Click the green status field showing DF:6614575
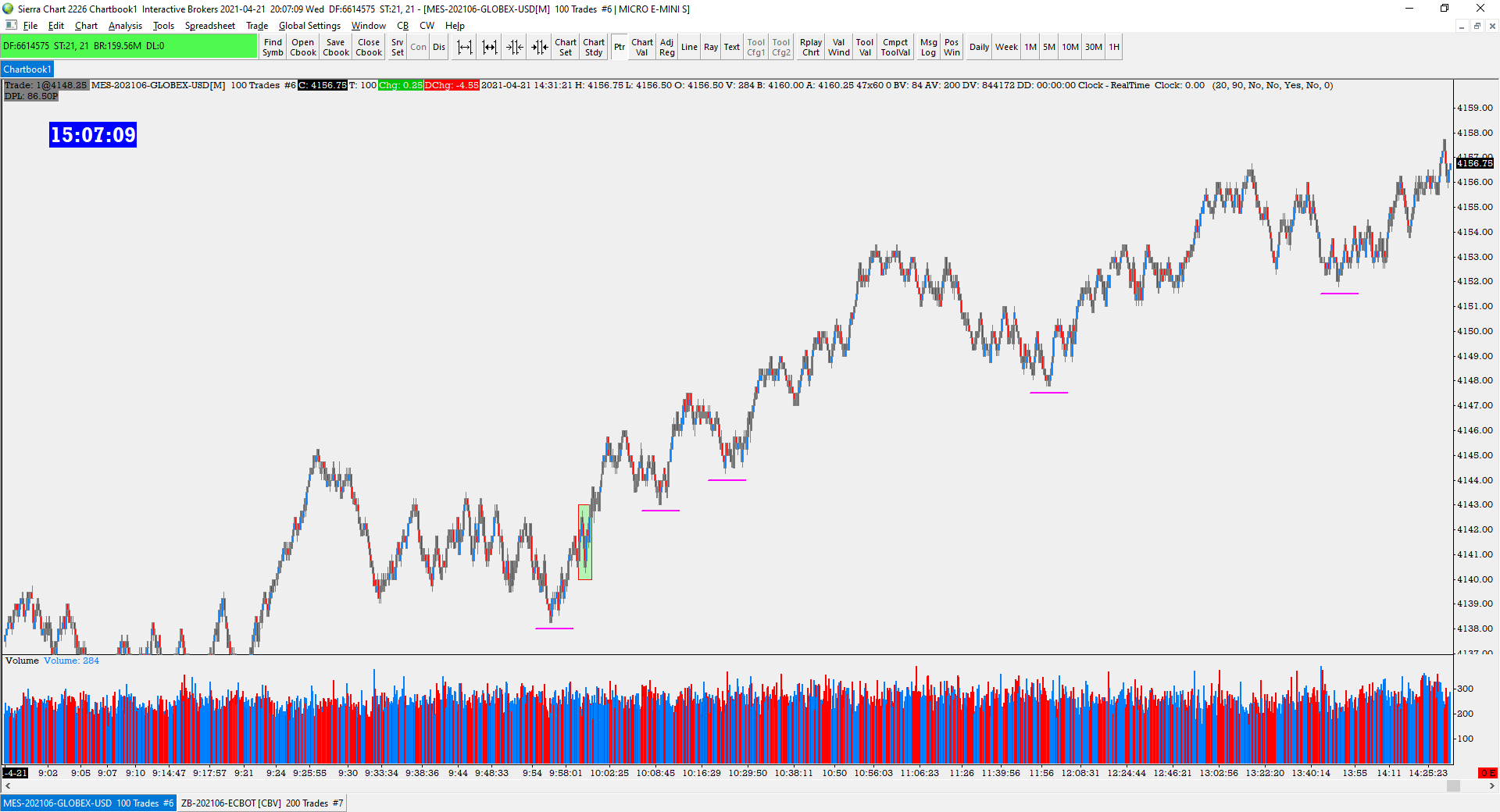1500x812 pixels. click(x=129, y=46)
